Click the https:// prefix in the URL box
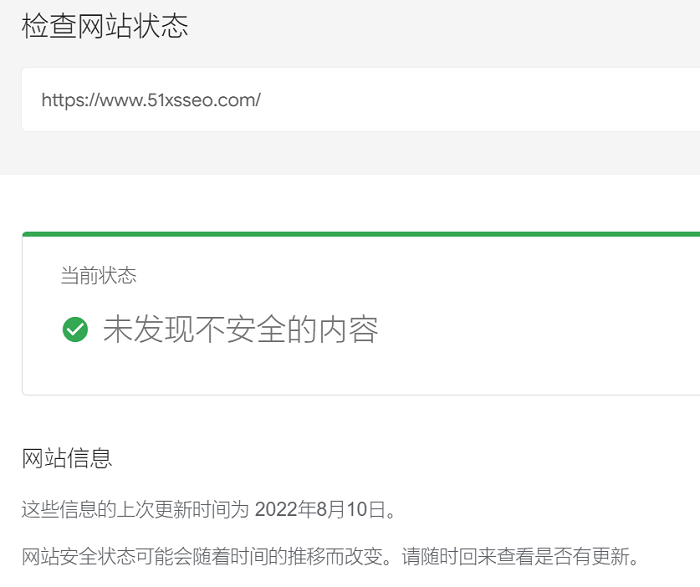 (70, 100)
